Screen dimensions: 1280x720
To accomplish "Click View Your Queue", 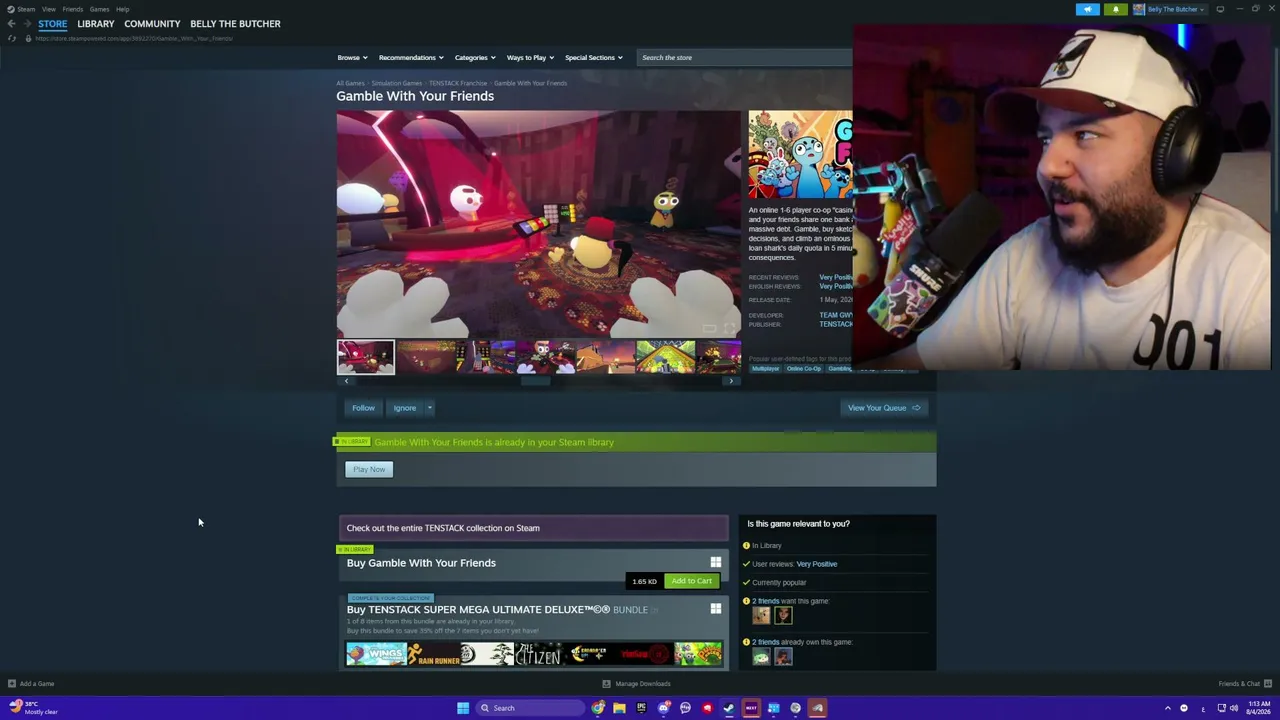I will [x=884, y=408].
